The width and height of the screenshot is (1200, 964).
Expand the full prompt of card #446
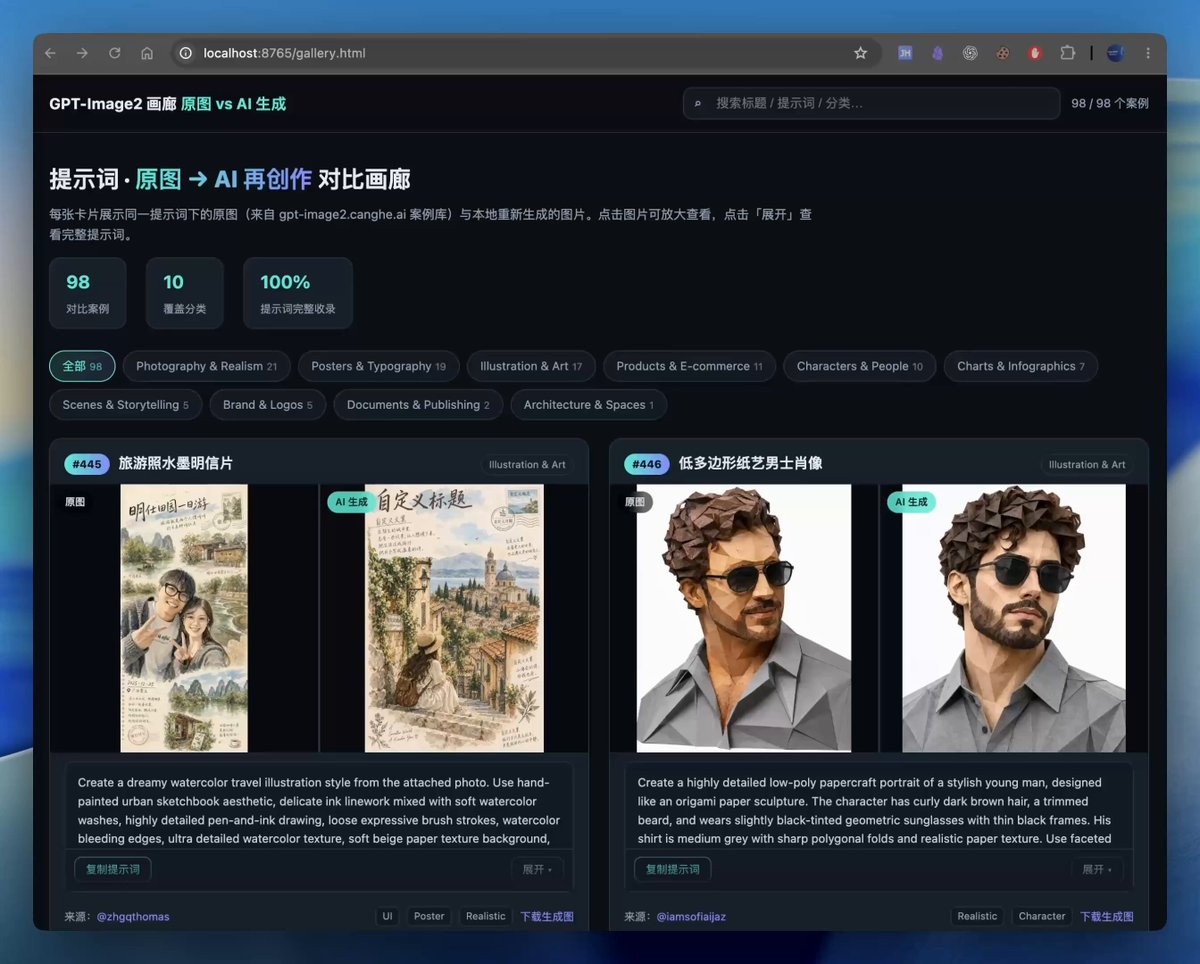1097,869
